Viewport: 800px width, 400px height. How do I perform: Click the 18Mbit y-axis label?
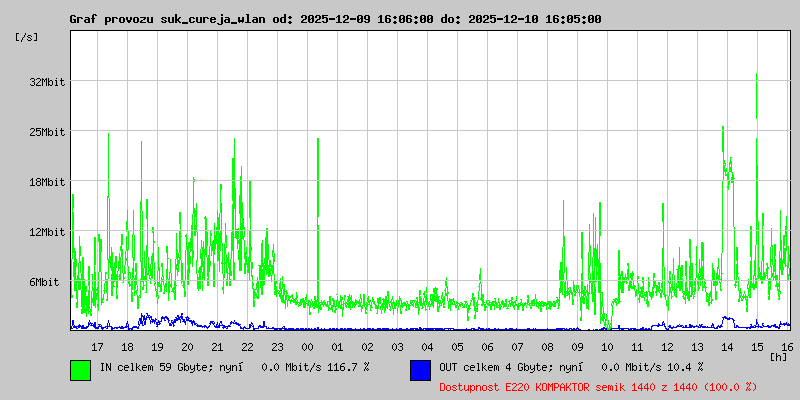click(47, 182)
